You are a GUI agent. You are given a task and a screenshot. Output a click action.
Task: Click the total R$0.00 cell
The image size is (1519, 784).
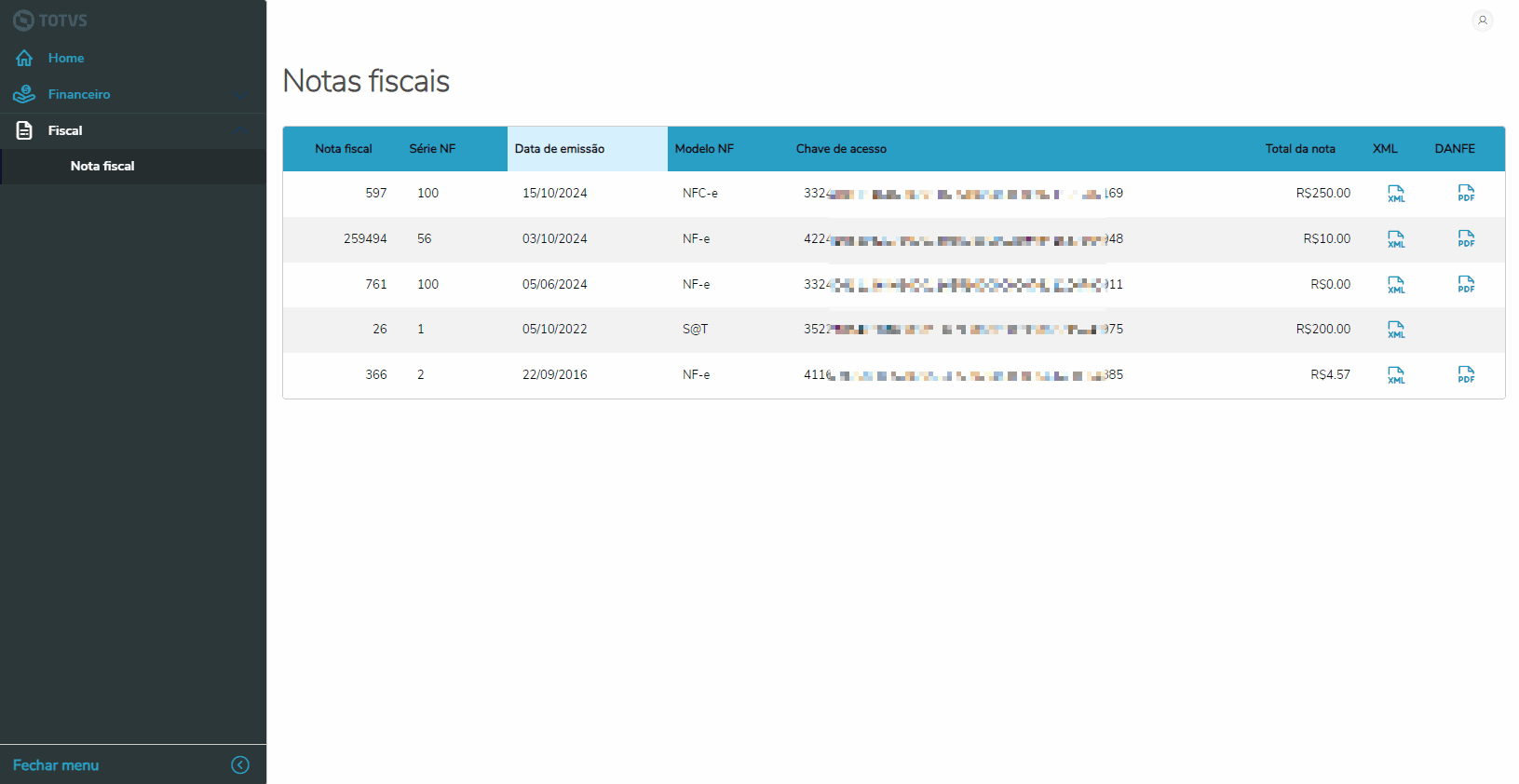click(1331, 285)
